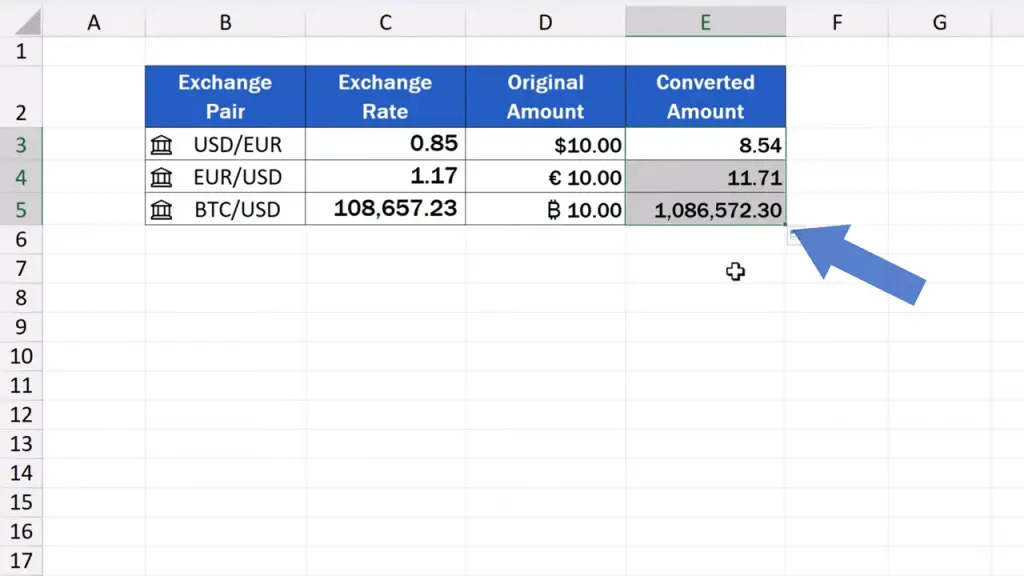Click the fill handle on cell E5
The height and width of the screenshot is (576, 1024).
pyautogui.click(x=785, y=225)
